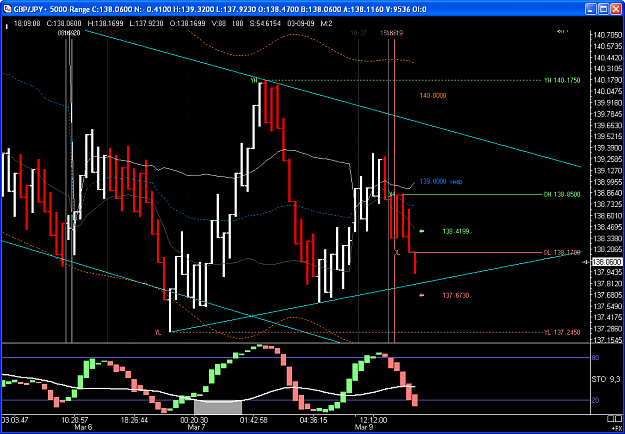Click the gray 10:37 vertical time marker label
625x434 pixels.
click(358, 33)
